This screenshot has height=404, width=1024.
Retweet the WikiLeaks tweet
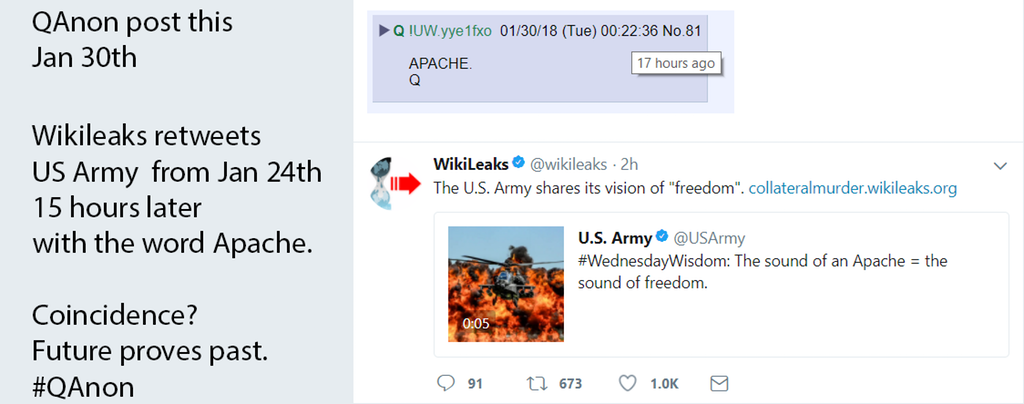[x=536, y=383]
